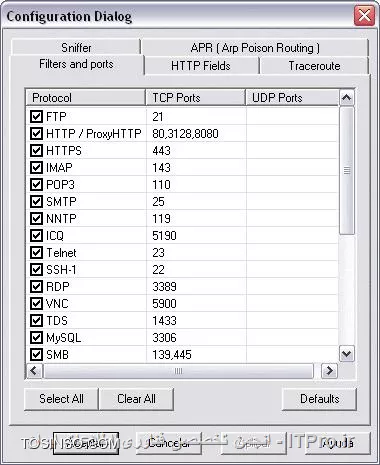Screen dimensions: 380x465
Task: Switch to the HTTP Fields tab
Action: 201,66
